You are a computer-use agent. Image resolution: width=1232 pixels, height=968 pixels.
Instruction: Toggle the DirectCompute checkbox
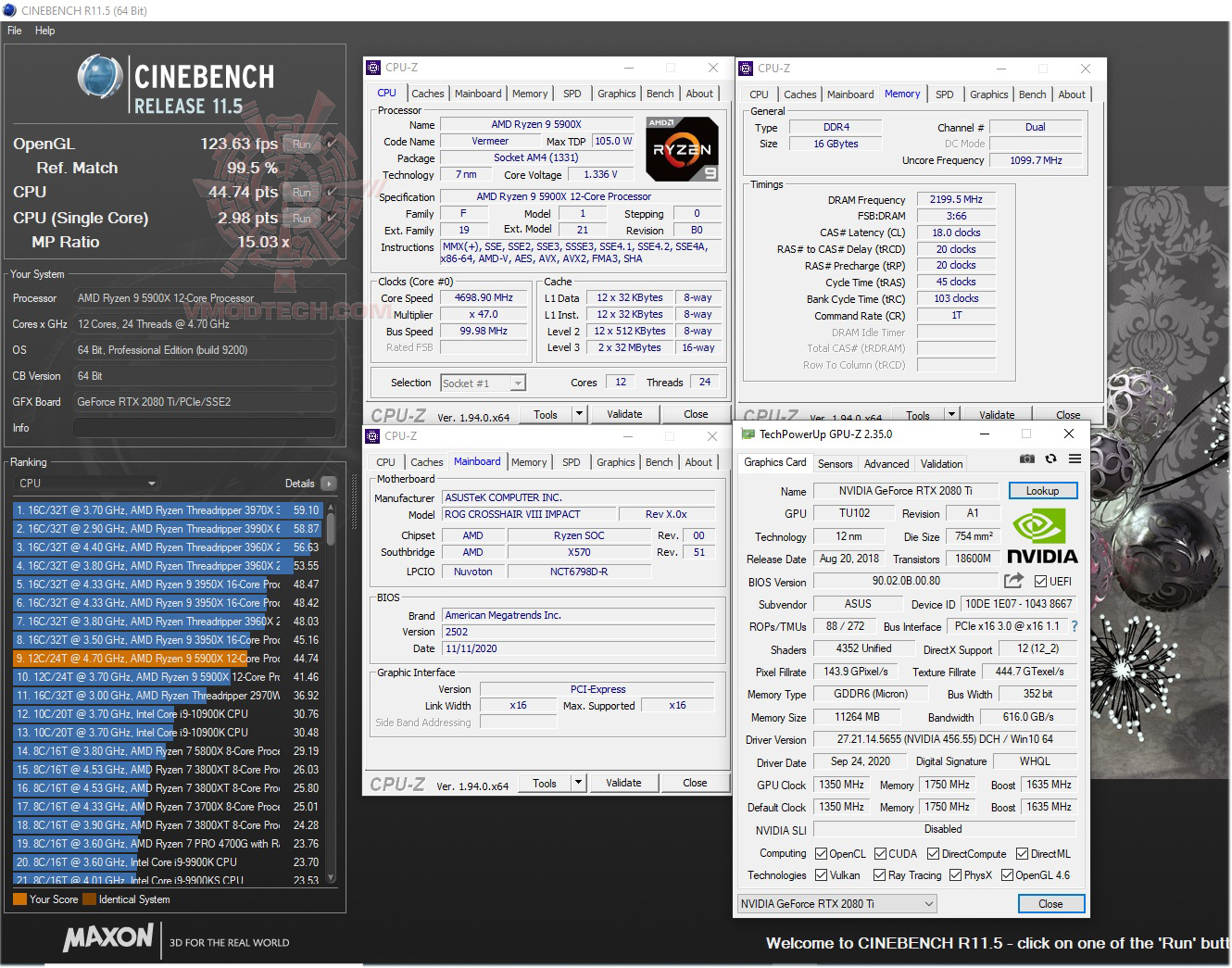933,854
